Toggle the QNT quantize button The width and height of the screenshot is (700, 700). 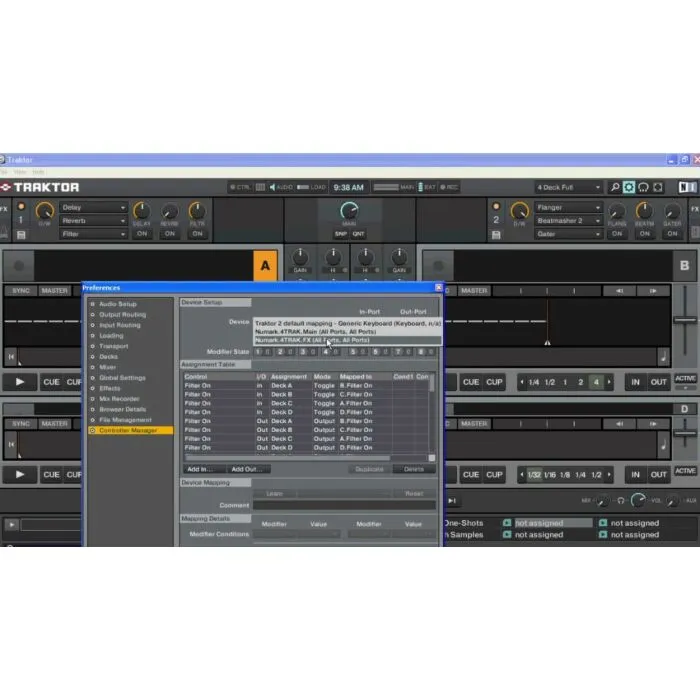click(358, 234)
